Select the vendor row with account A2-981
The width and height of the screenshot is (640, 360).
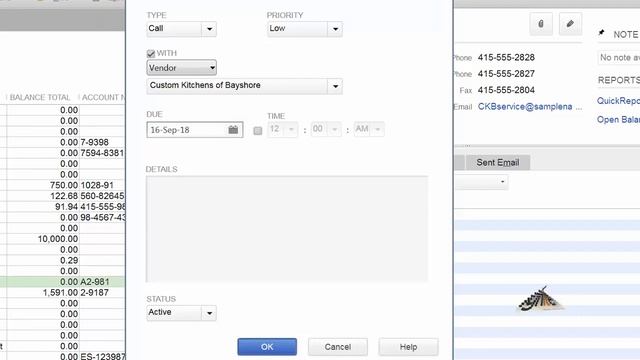[62, 282]
